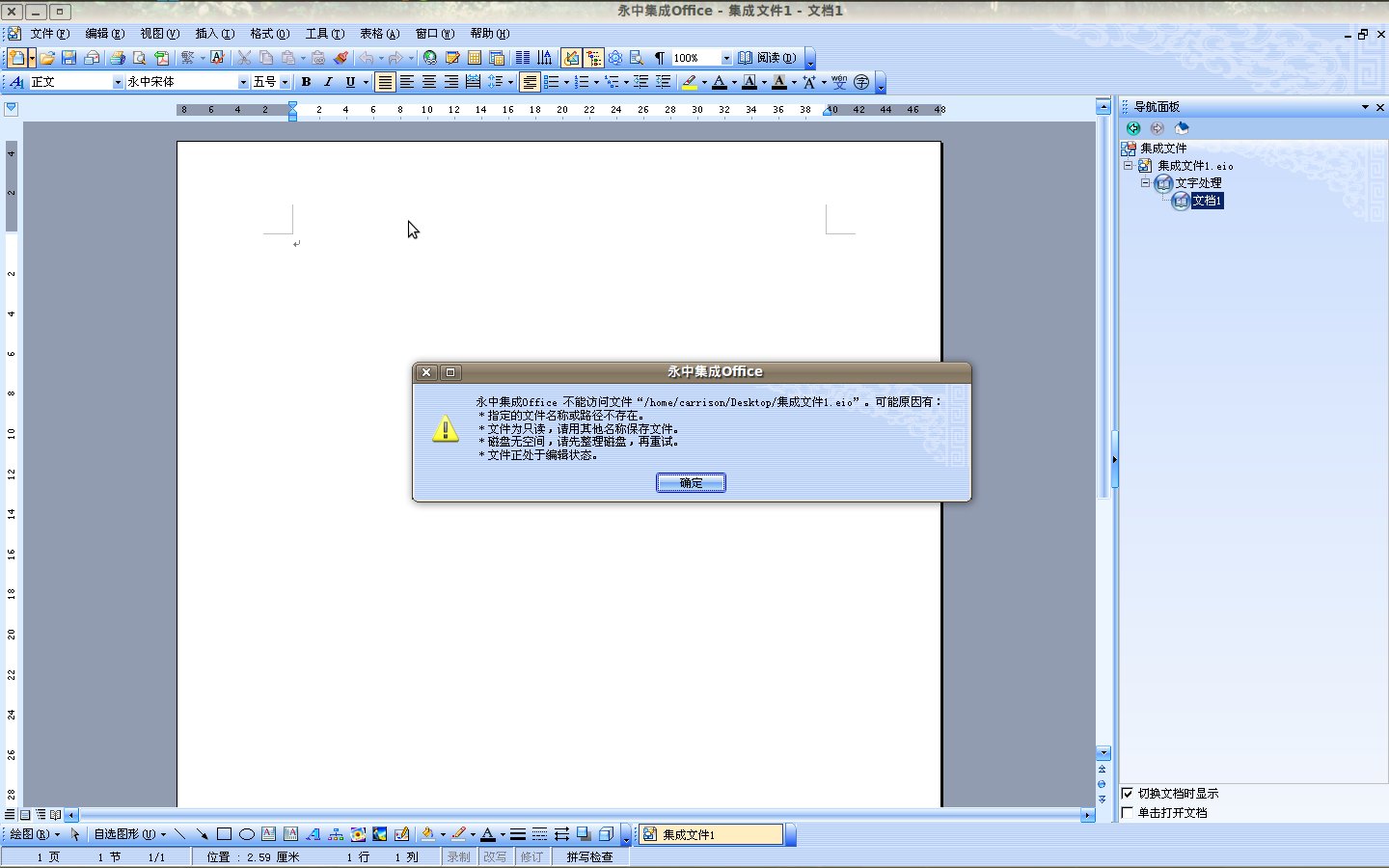Click the bulleted list icon
The image size is (1389, 868).
point(552,82)
